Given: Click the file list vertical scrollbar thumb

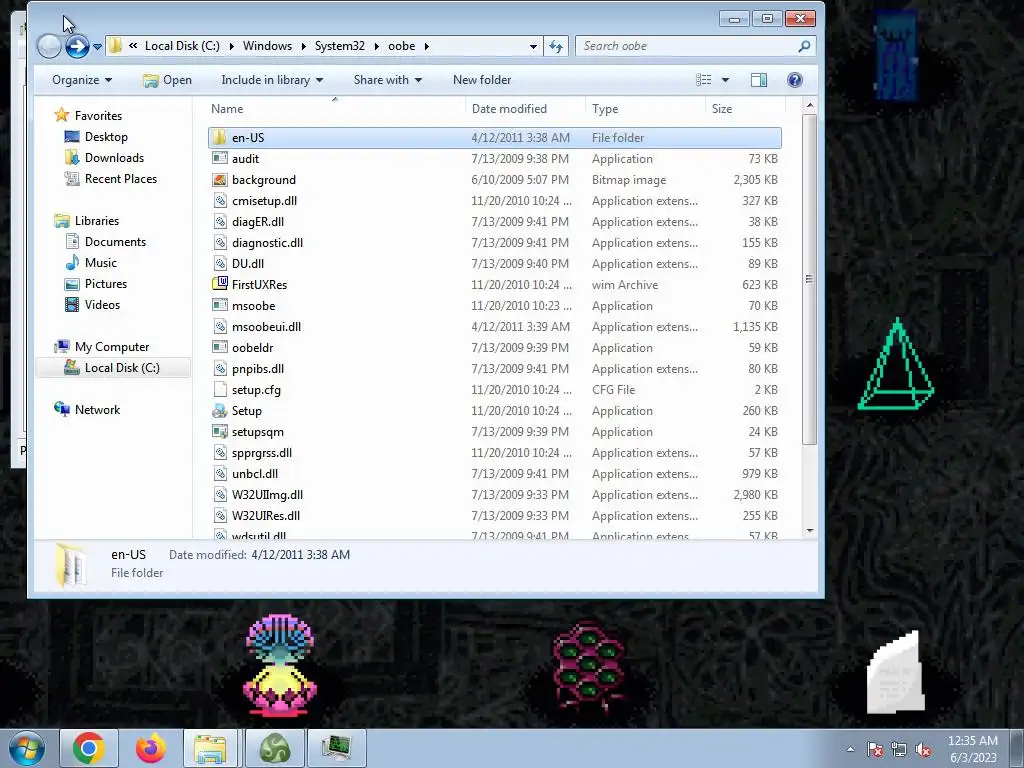Looking at the screenshot, I should 810,280.
